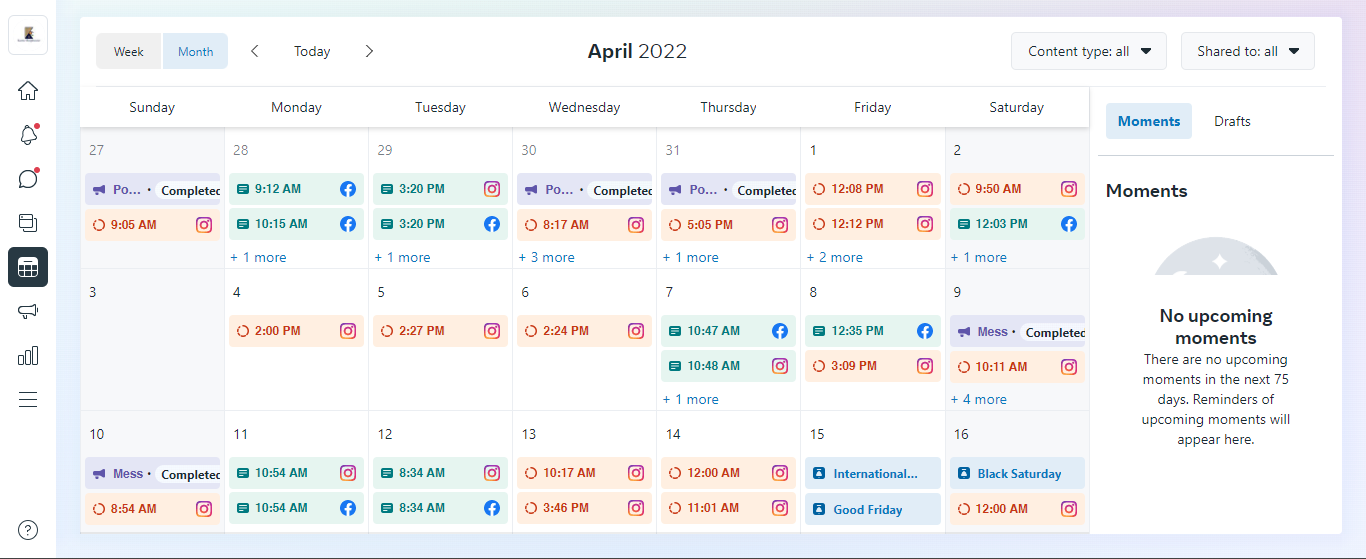Go to next month with right chevron

[x=369, y=51]
